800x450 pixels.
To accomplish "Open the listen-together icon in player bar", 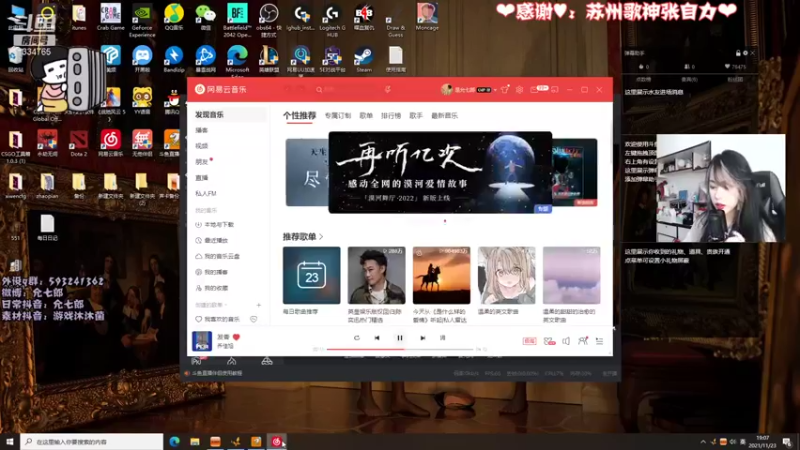I will click(x=583, y=341).
